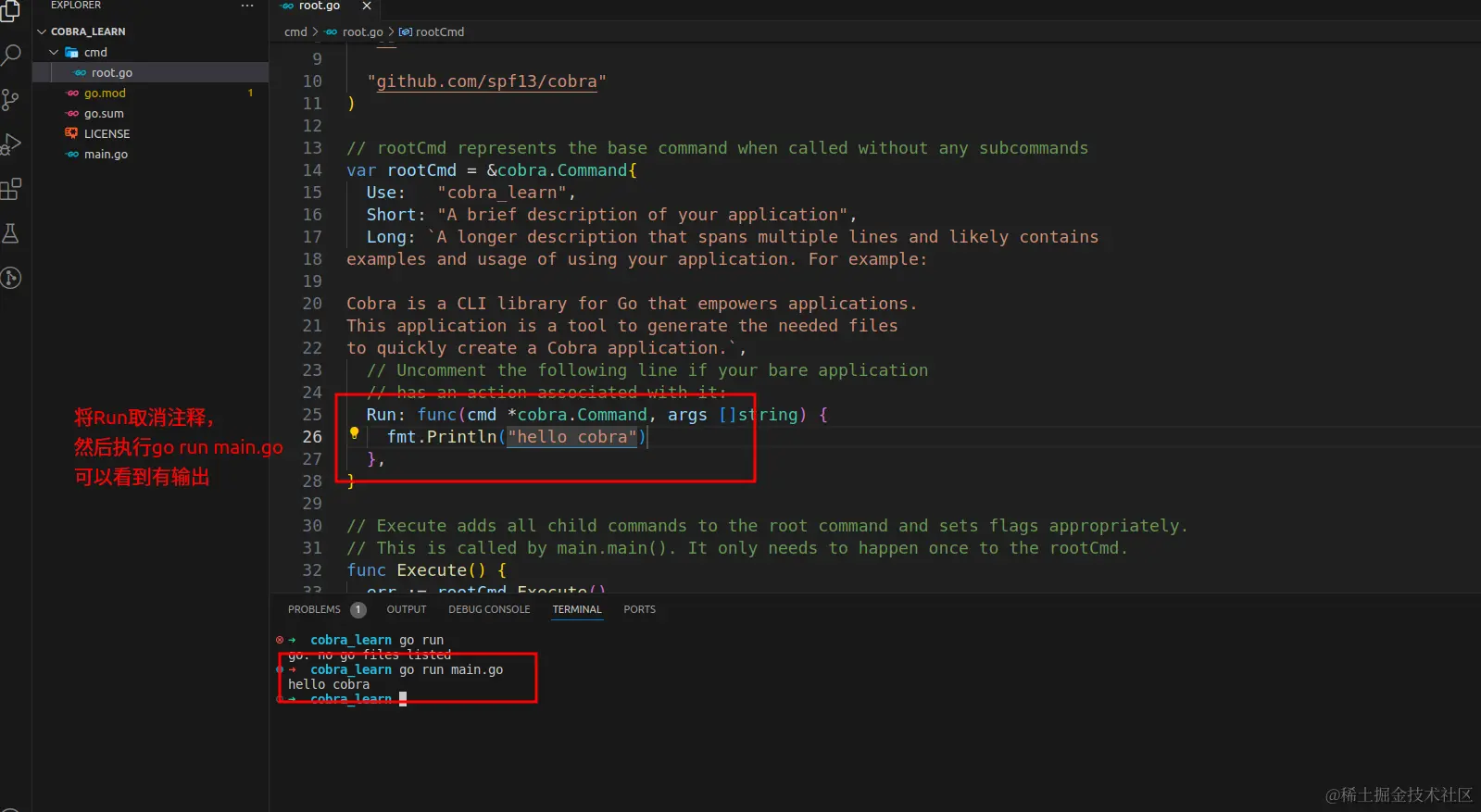Click the fmt.Println("hello cobra") statement
This screenshot has height=812, width=1481.
coord(516,437)
